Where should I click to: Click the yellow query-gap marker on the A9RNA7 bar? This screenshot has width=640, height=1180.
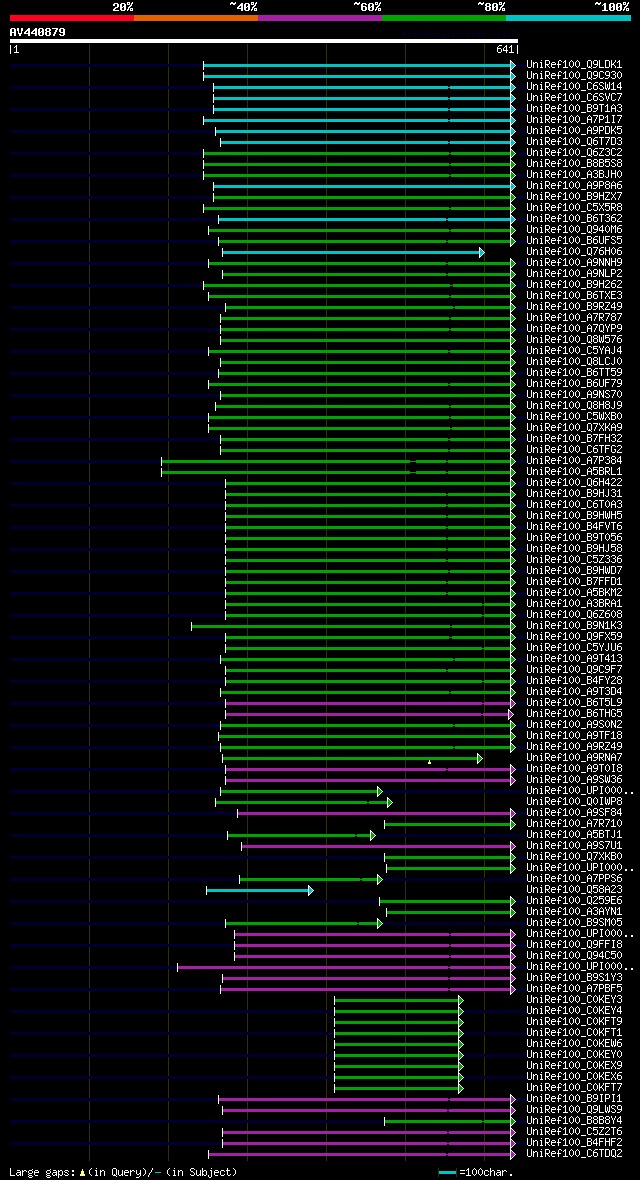click(x=429, y=762)
